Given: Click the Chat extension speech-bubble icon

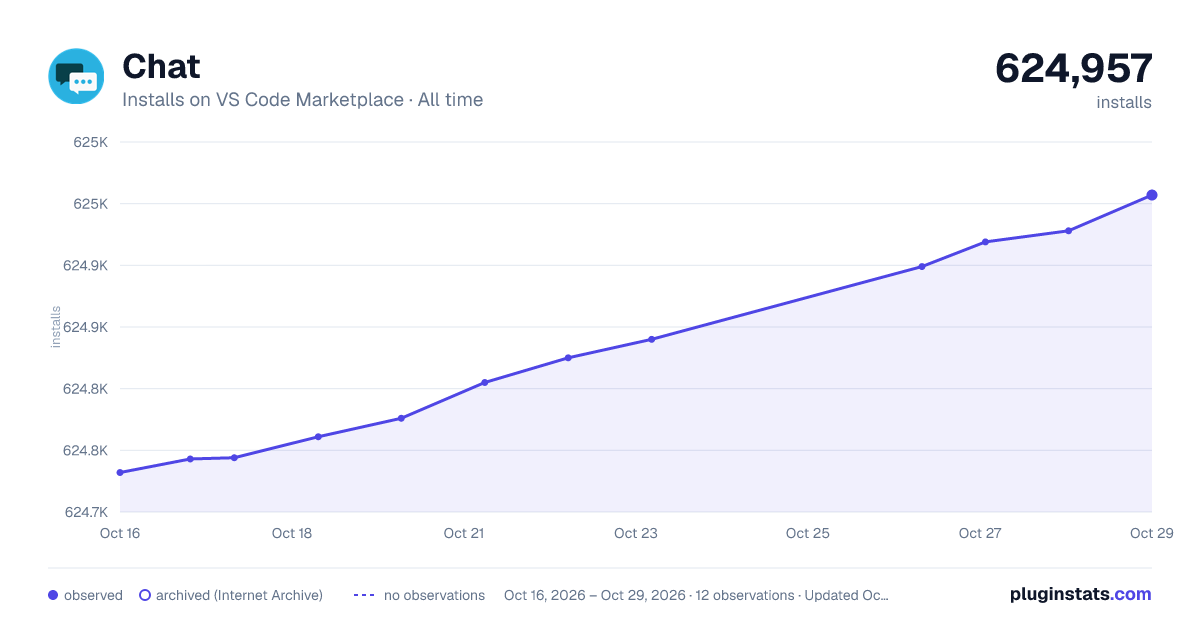Looking at the screenshot, I should coord(76,76).
